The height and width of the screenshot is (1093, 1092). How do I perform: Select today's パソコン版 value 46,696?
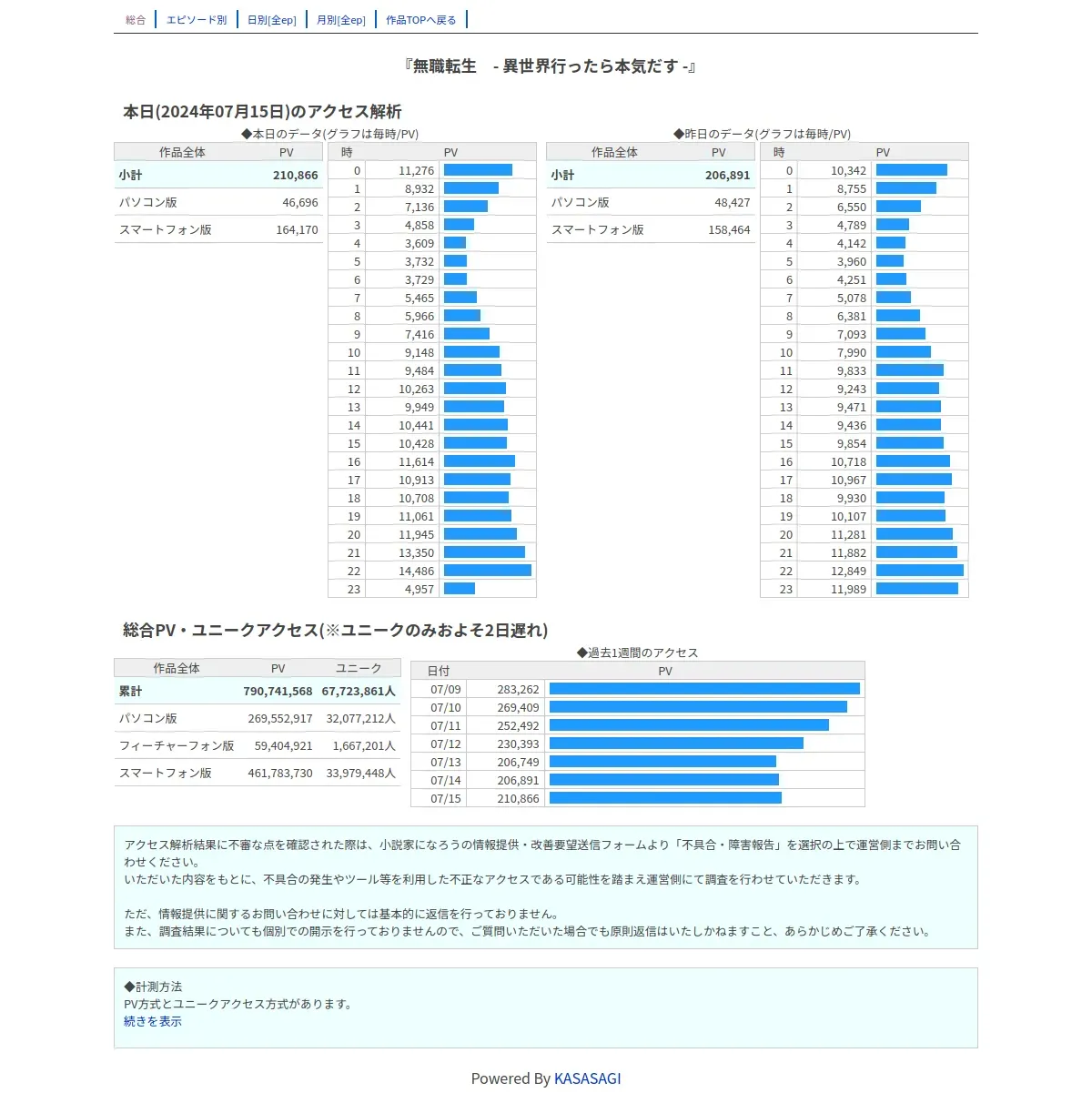pos(300,203)
